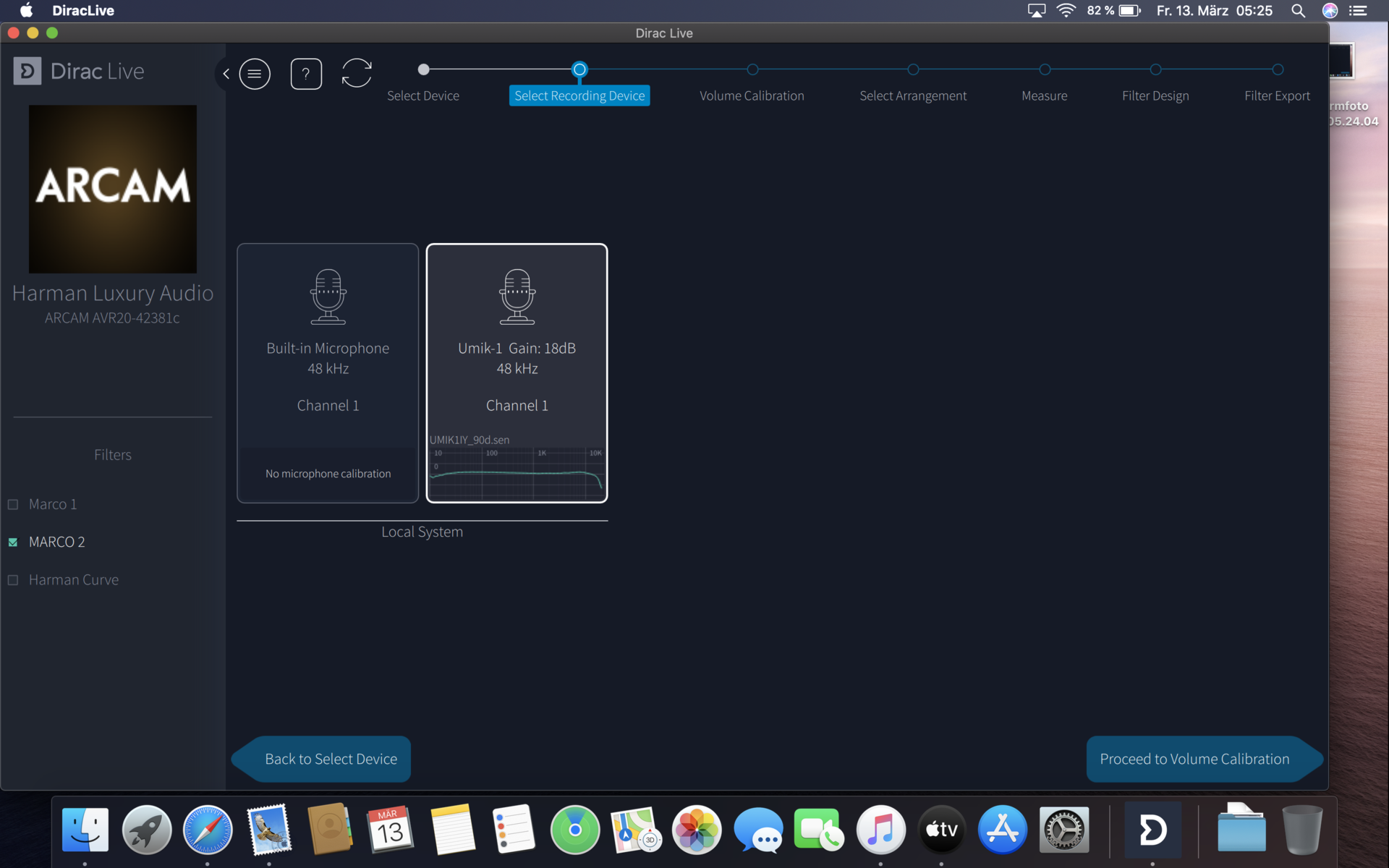
Task: Jump to the Volume Calibration step
Action: [x=752, y=95]
